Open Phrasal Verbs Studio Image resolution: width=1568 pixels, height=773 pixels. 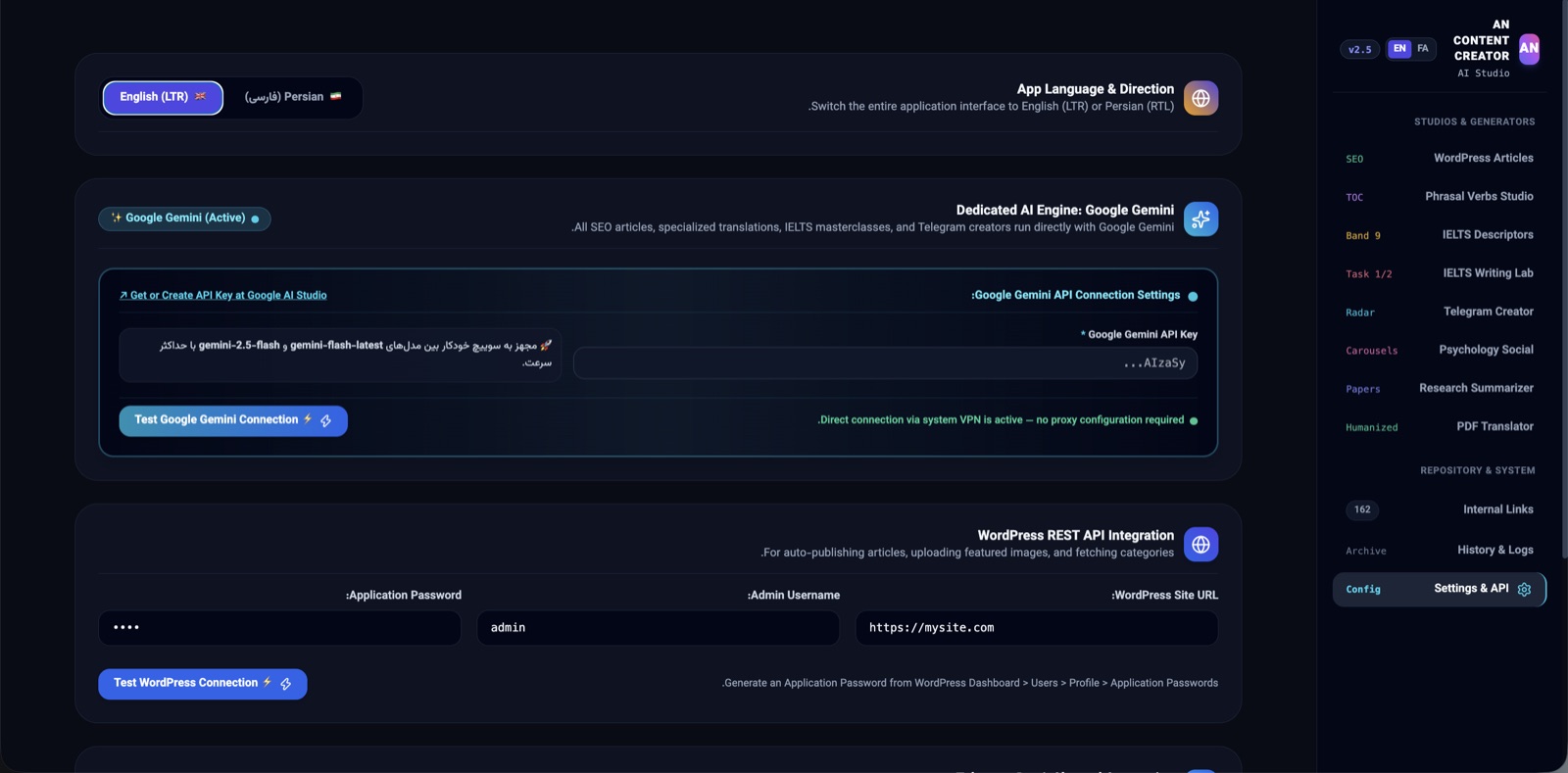(x=1440, y=196)
